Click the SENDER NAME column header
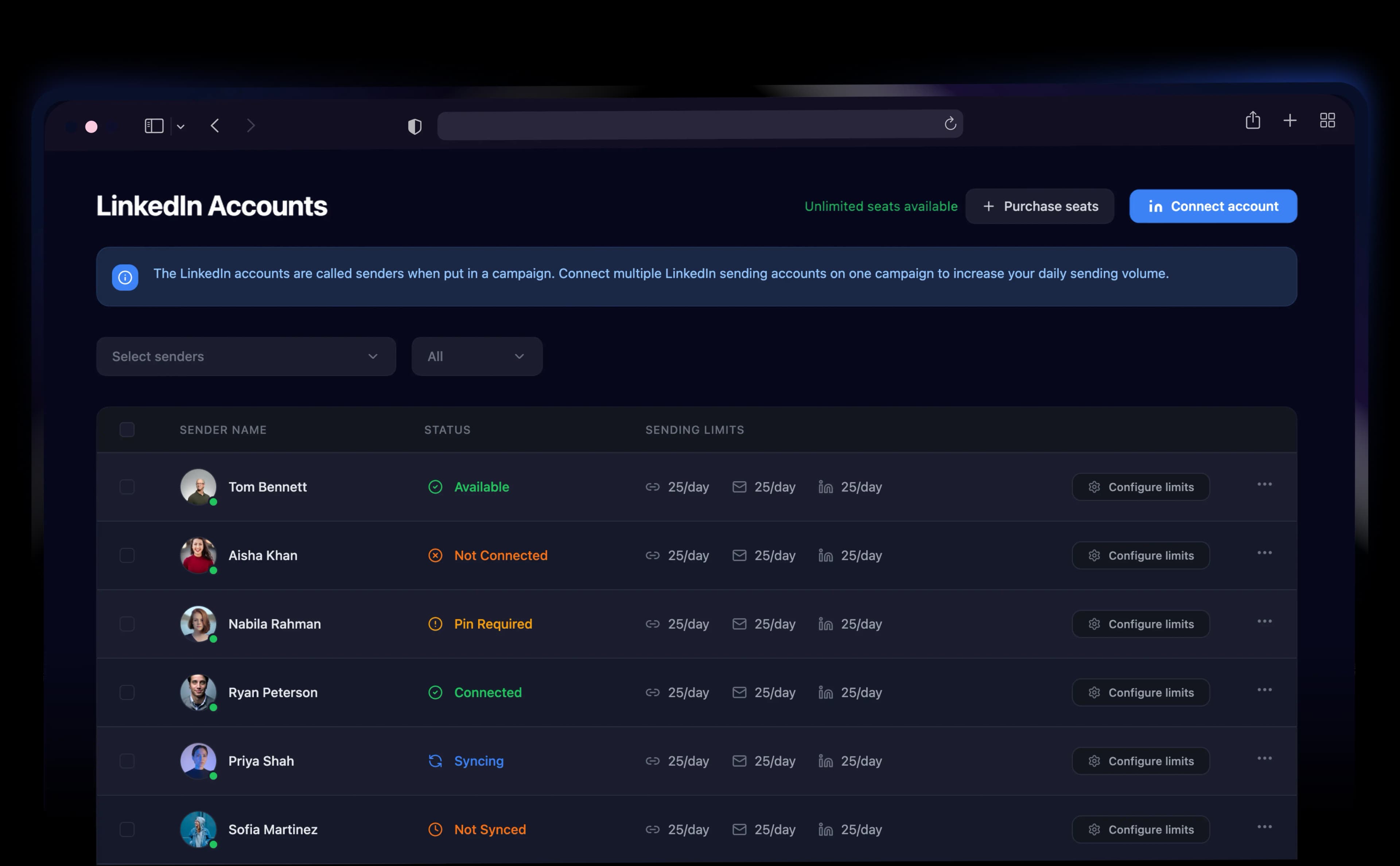Image resolution: width=1400 pixels, height=866 pixels. coord(223,430)
